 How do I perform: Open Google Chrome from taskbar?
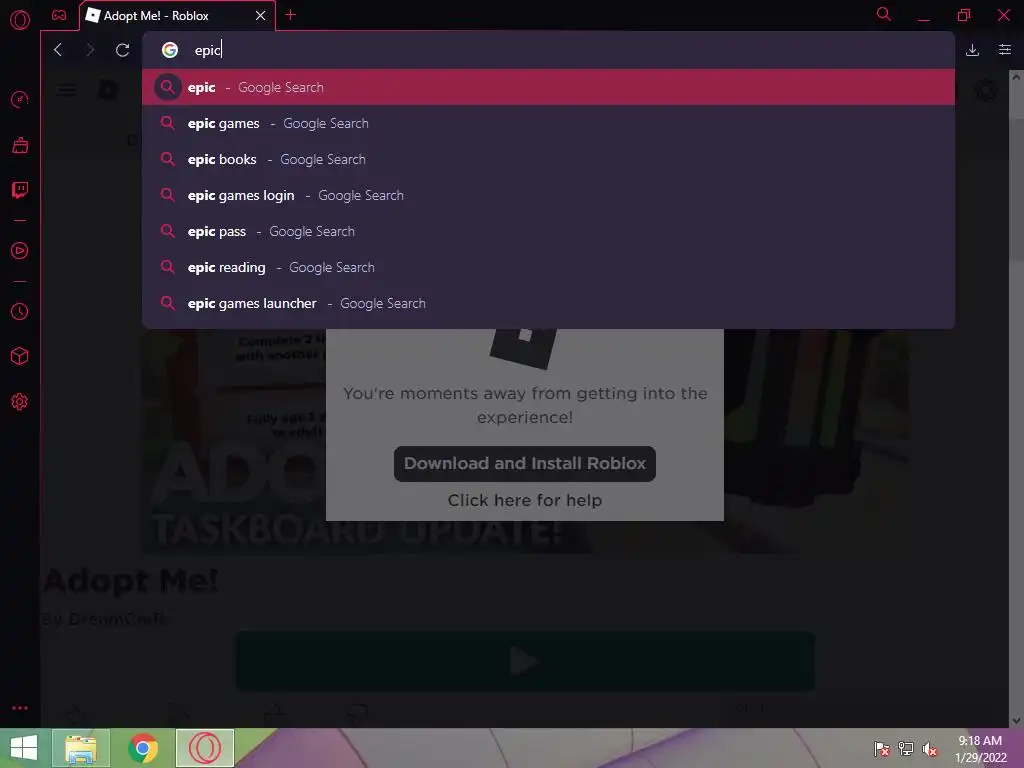pos(142,748)
